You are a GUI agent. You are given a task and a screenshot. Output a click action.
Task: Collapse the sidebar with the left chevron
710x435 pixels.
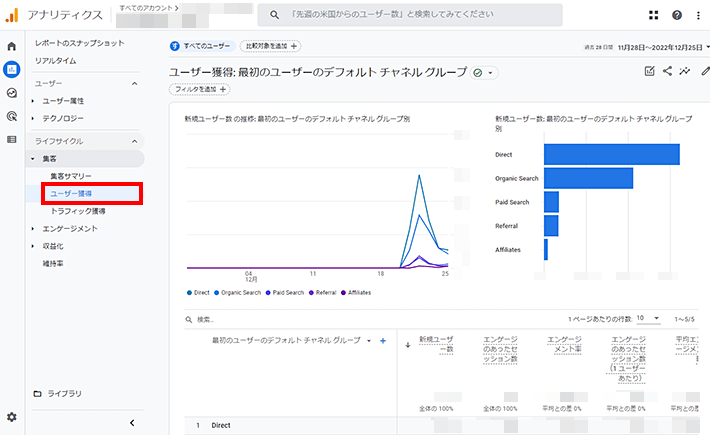click(132, 423)
